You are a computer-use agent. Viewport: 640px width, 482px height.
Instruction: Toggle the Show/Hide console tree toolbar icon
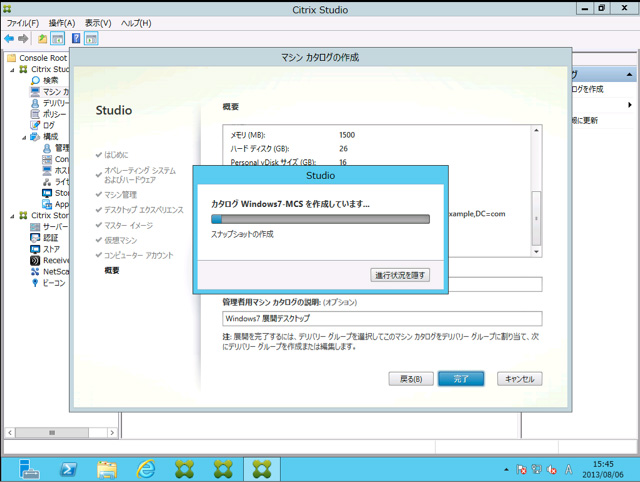pos(58,39)
